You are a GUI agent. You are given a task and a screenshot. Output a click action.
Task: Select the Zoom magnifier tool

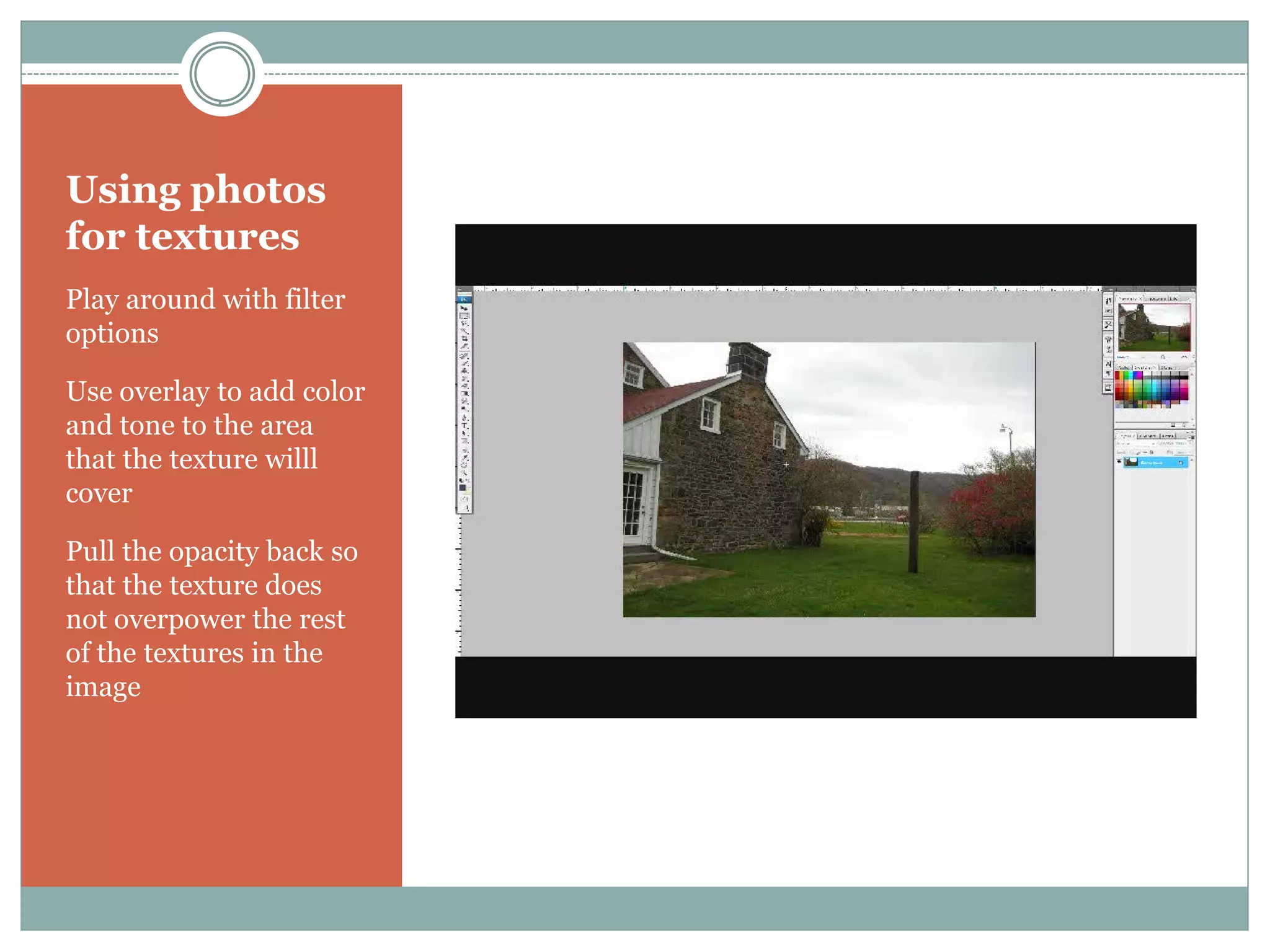[464, 472]
